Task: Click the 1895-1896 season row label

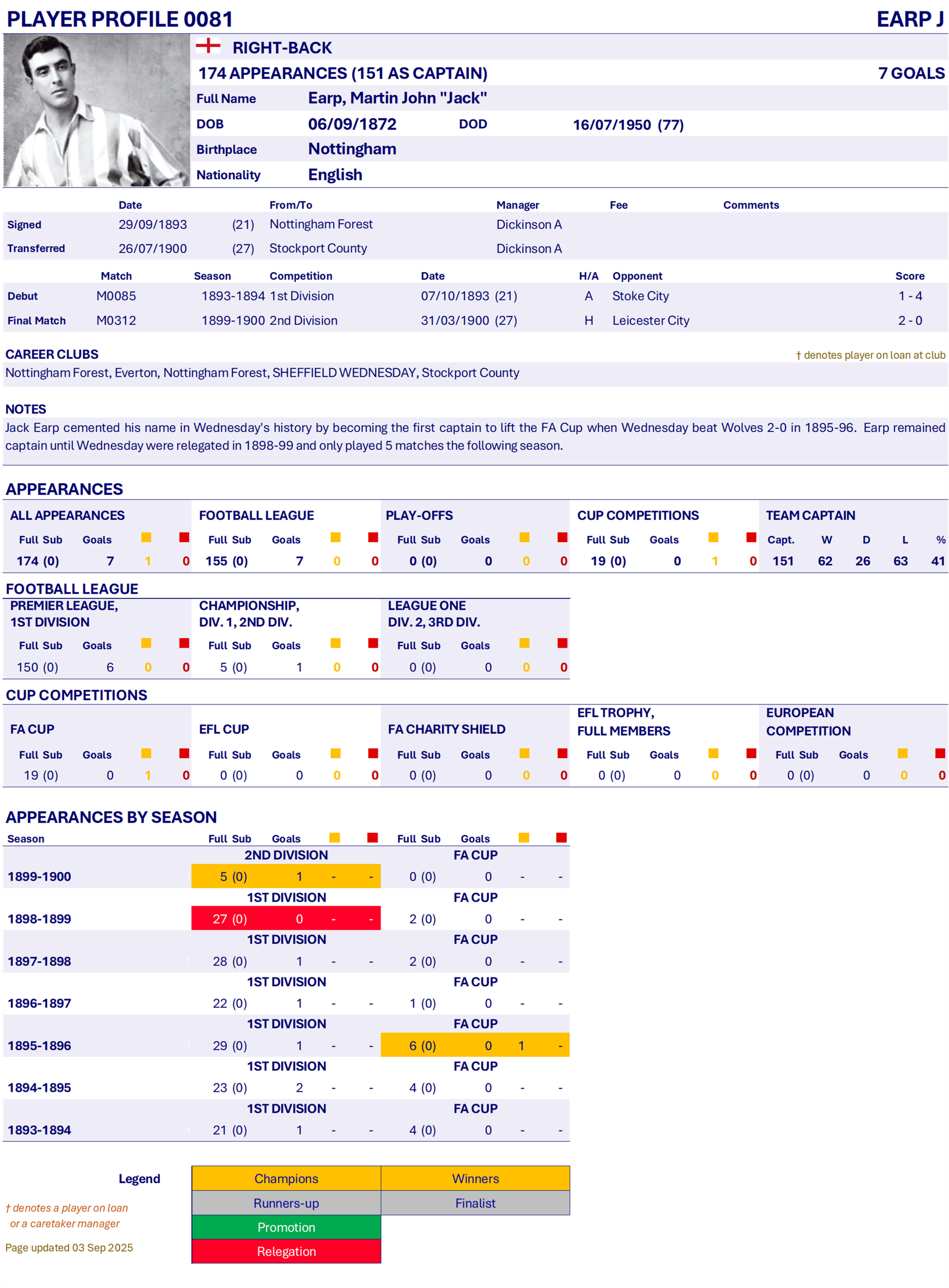Action: pyautogui.click(x=40, y=1046)
